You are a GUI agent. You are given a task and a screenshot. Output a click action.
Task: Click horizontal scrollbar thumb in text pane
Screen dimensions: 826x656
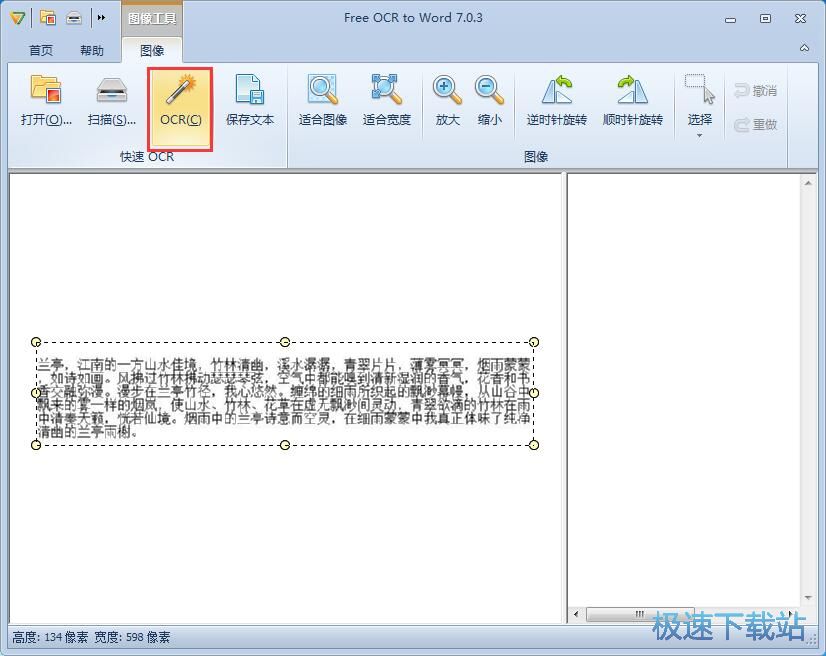click(x=640, y=614)
